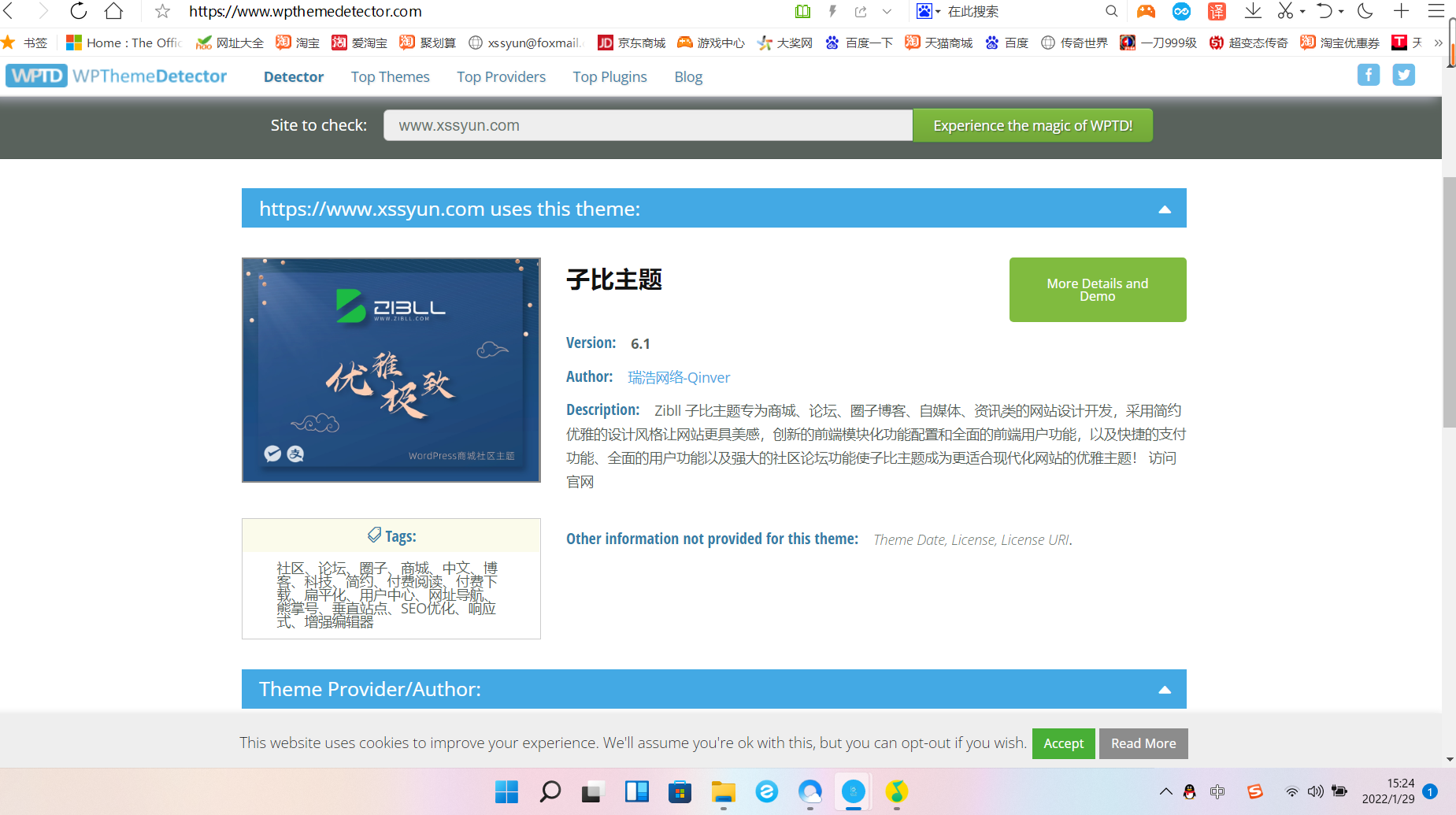
Task: Select the Detector menu item
Action: click(294, 76)
